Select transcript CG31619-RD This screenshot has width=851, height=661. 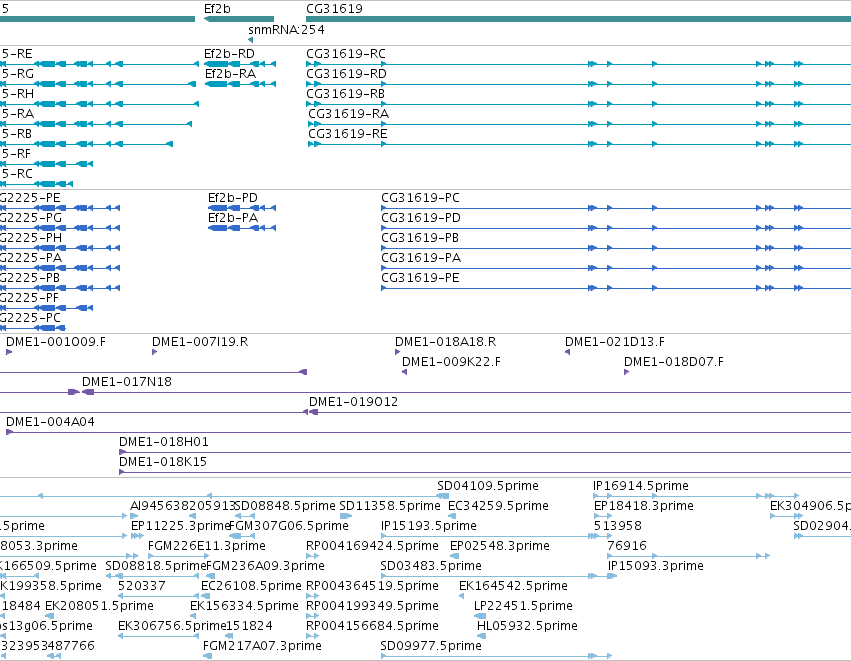(346, 74)
